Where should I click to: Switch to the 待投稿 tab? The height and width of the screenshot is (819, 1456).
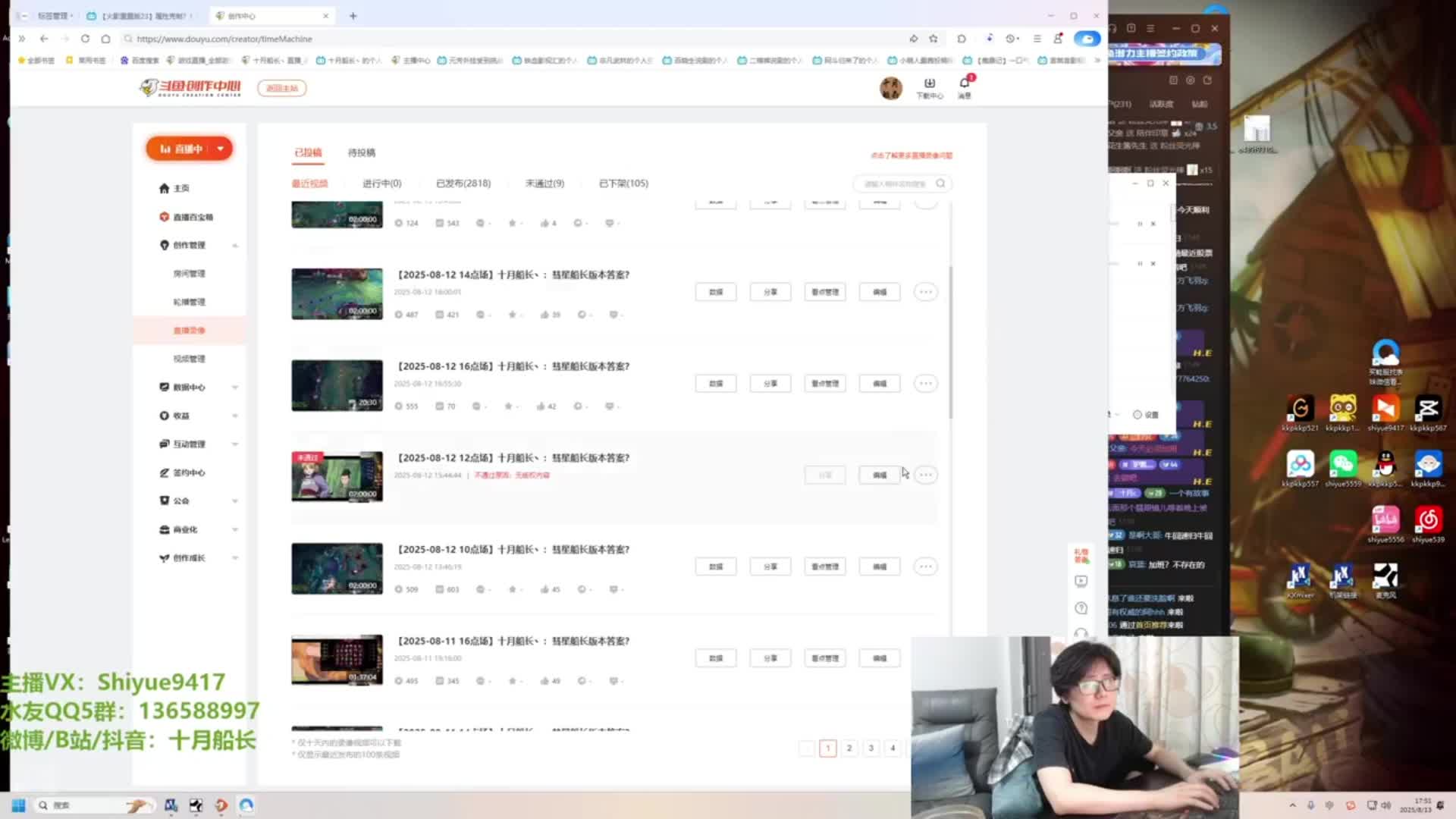point(361,152)
